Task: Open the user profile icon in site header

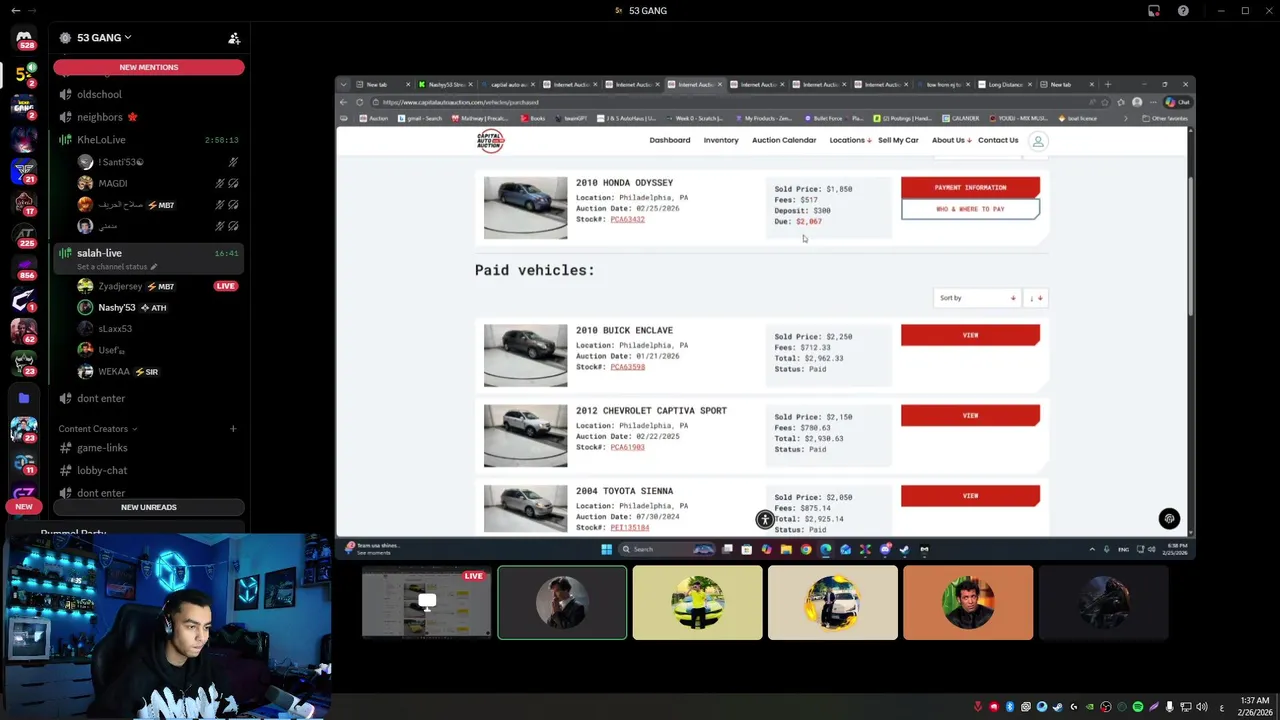Action: (1038, 141)
